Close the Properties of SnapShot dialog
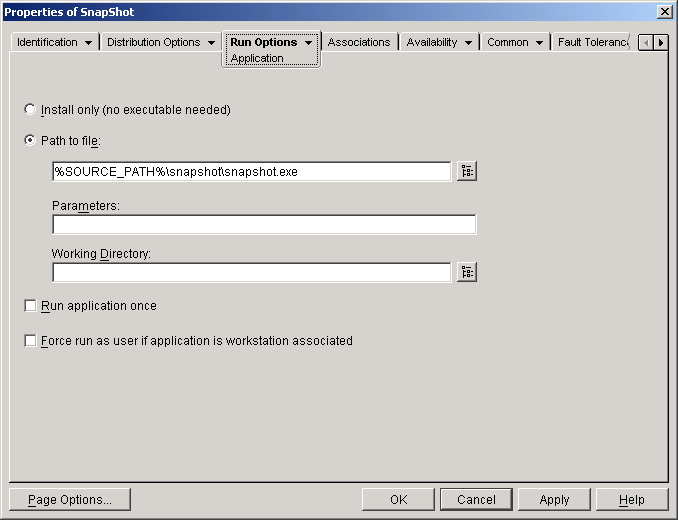This screenshot has height=520, width=678. point(664,11)
